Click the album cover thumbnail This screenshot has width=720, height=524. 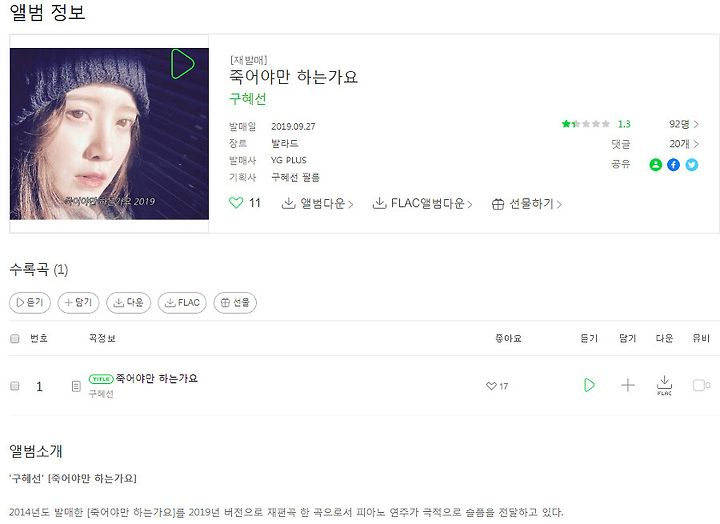(x=109, y=134)
